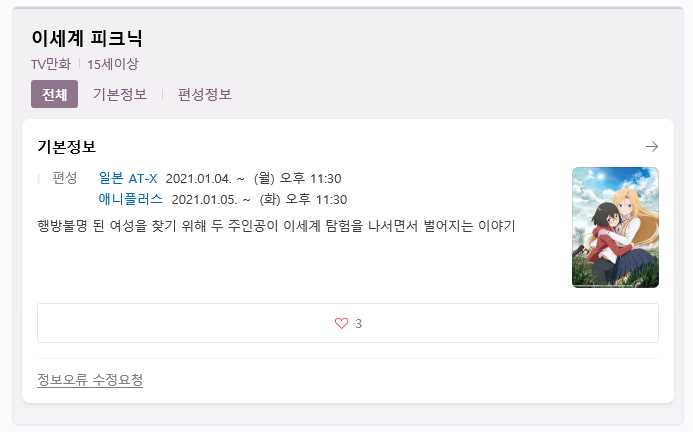Click the 15세이상 age rating label
The image size is (693, 432).
coord(113,64)
